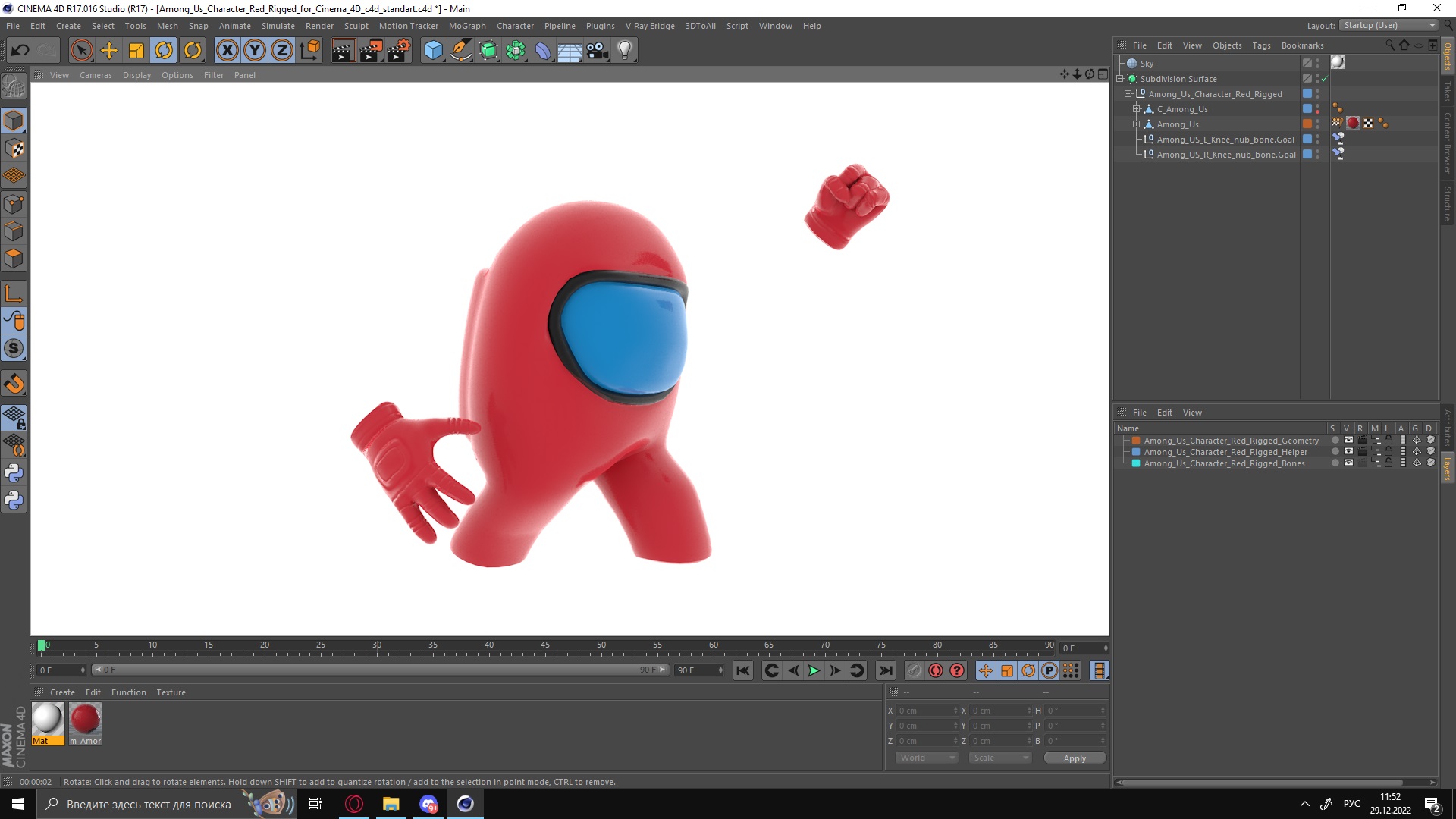Switch to Texture mode
Viewport: 1456px width, 819px height.
click(x=14, y=149)
